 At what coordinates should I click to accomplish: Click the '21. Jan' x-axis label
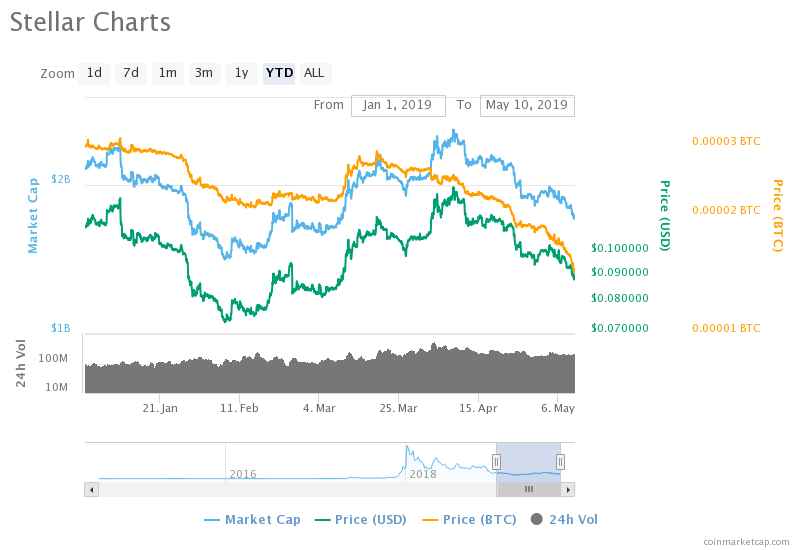pos(160,408)
